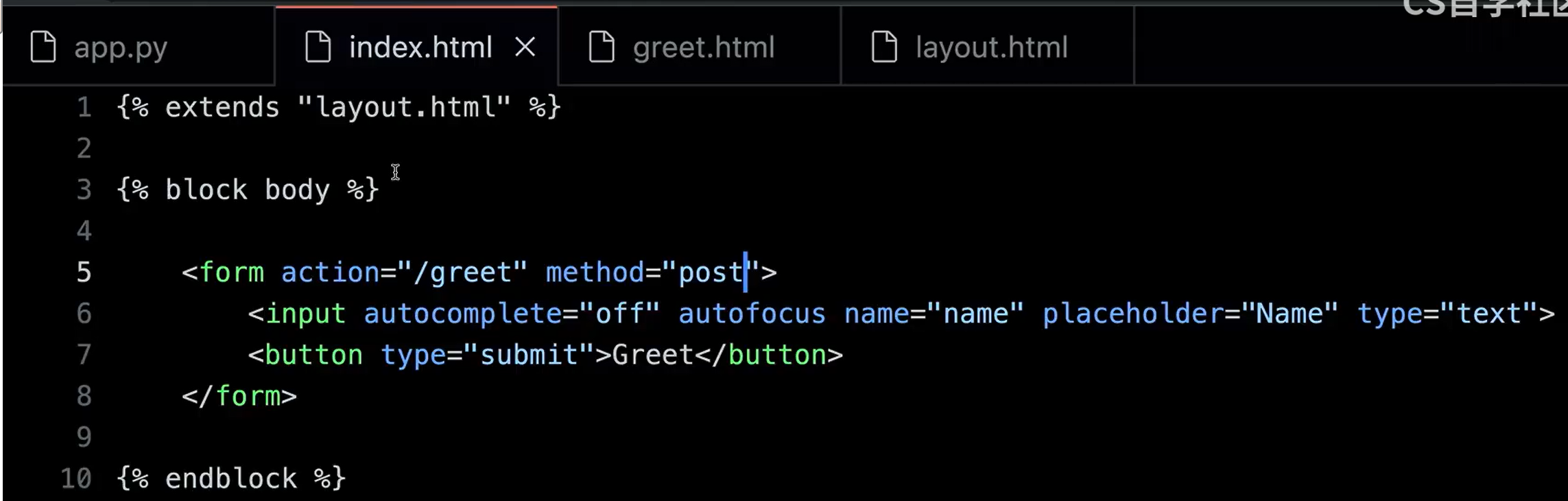
Task: Select the layout.html tab
Action: tap(991, 47)
